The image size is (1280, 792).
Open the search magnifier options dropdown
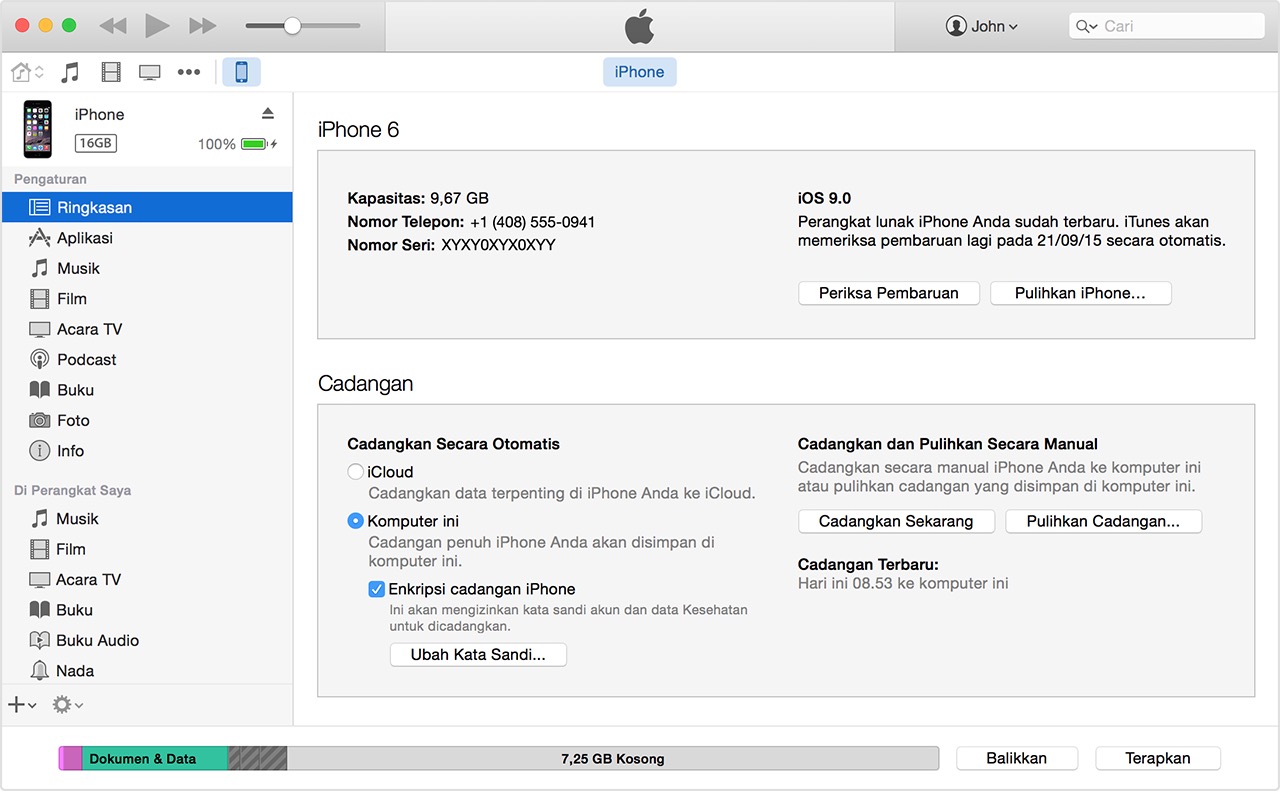point(1086,26)
